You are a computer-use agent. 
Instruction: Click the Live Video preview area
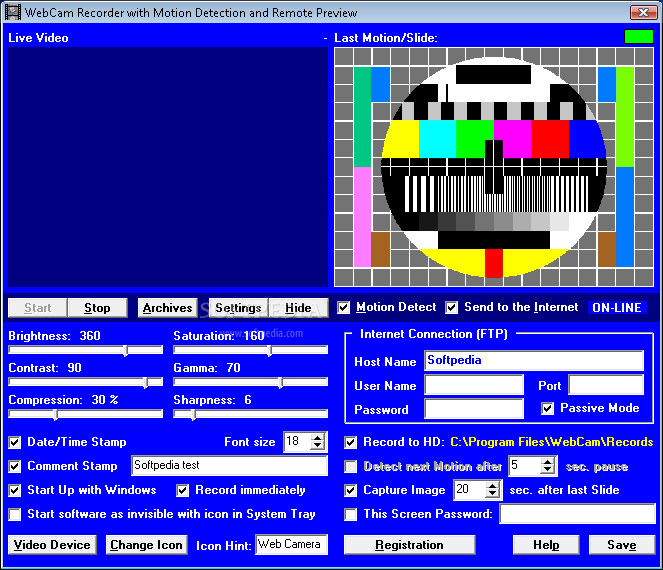coord(168,167)
